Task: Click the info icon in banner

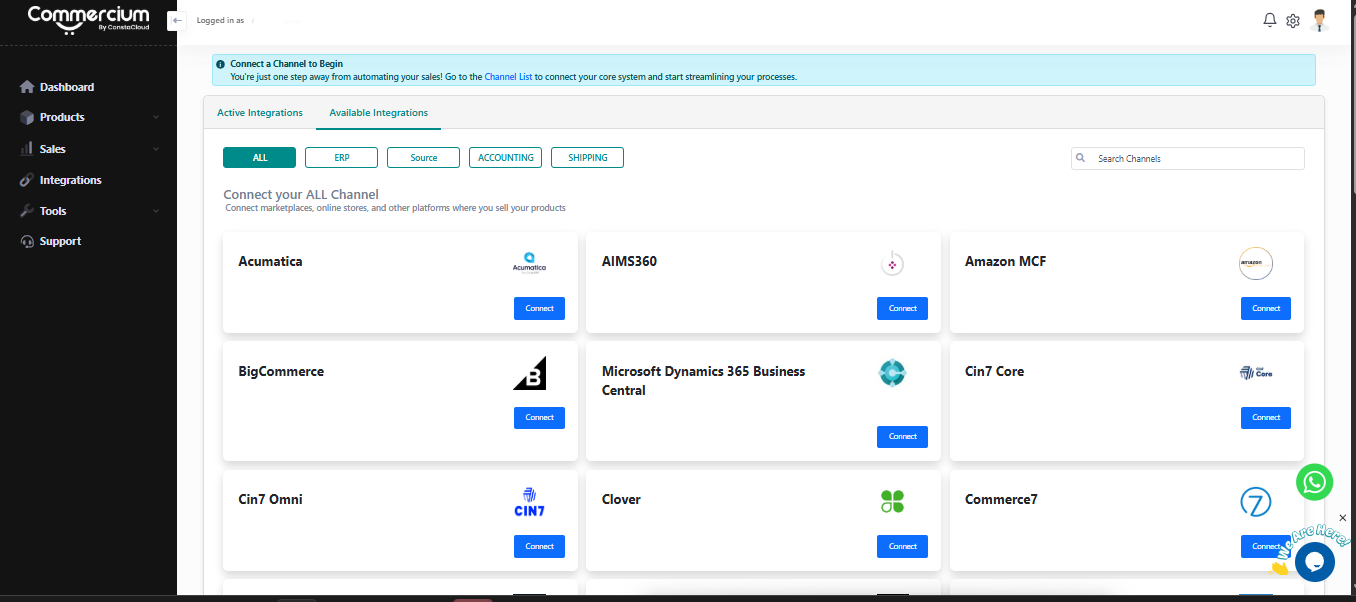Action: pos(221,64)
